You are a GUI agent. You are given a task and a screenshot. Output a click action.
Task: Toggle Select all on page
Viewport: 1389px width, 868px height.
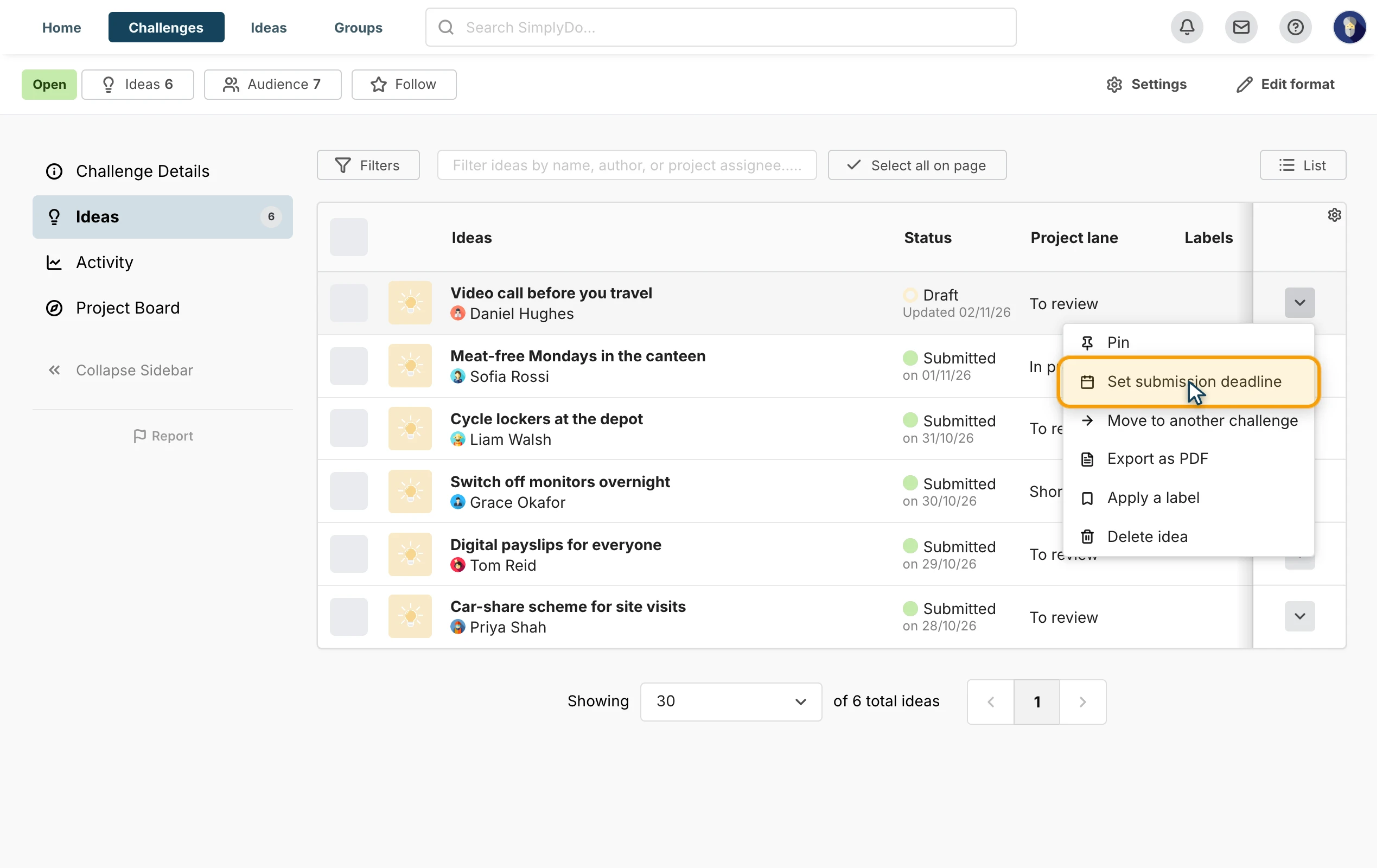point(916,165)
